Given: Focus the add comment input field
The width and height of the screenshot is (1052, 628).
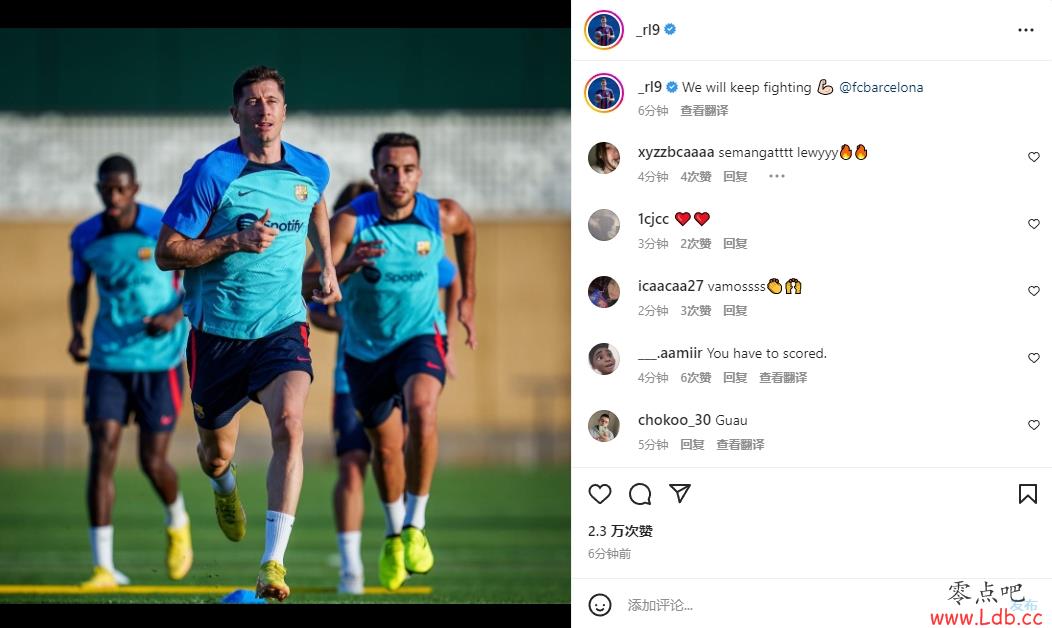Looking at the screenshot, I should 778,605.
